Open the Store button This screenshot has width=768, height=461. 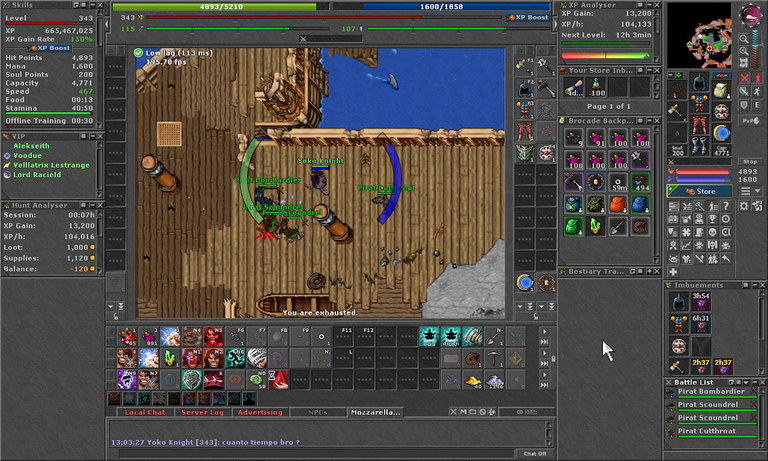coord(699,191)
